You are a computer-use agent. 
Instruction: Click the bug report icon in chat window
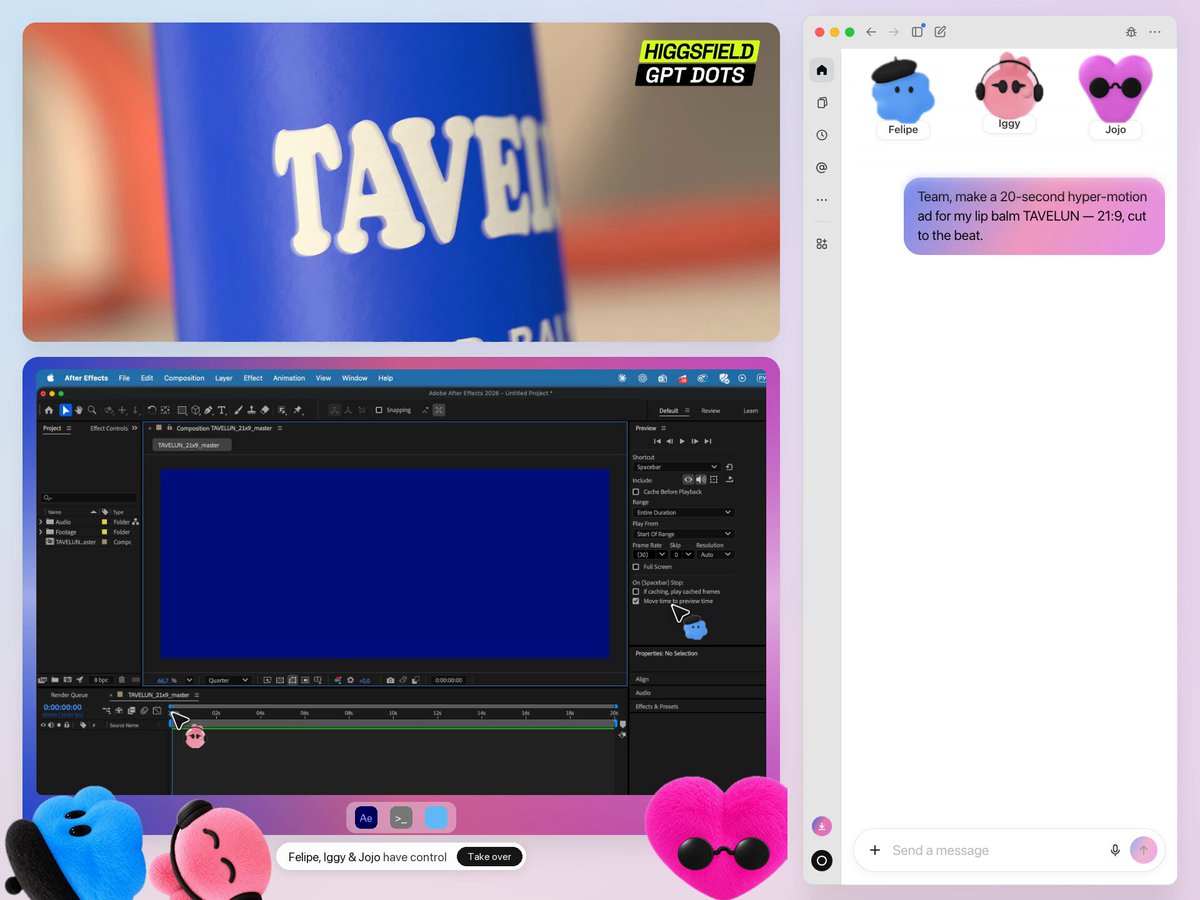pyautogui.click(x=1131, y=32)
